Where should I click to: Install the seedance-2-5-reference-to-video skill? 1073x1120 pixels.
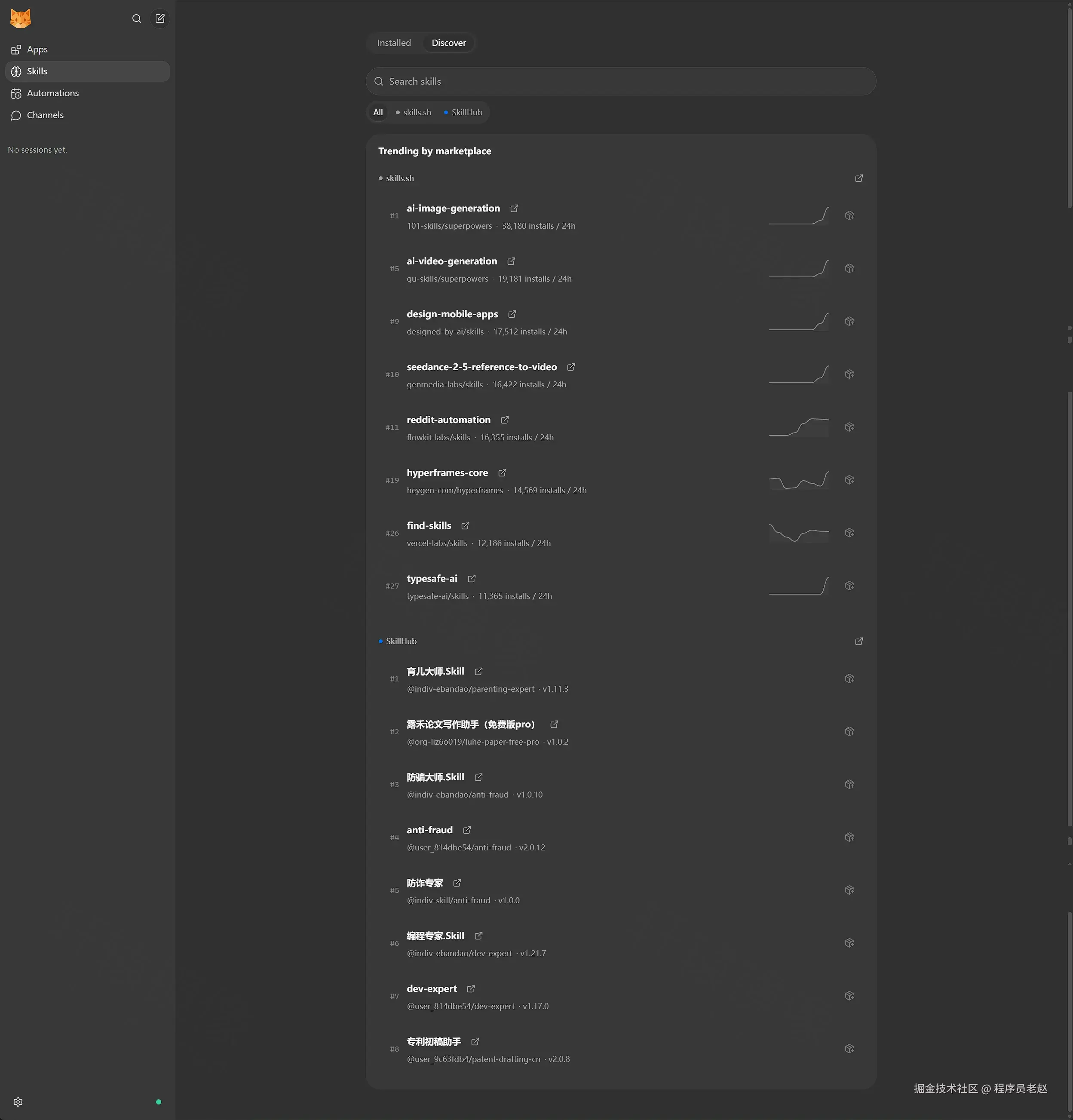click(849, 374)
